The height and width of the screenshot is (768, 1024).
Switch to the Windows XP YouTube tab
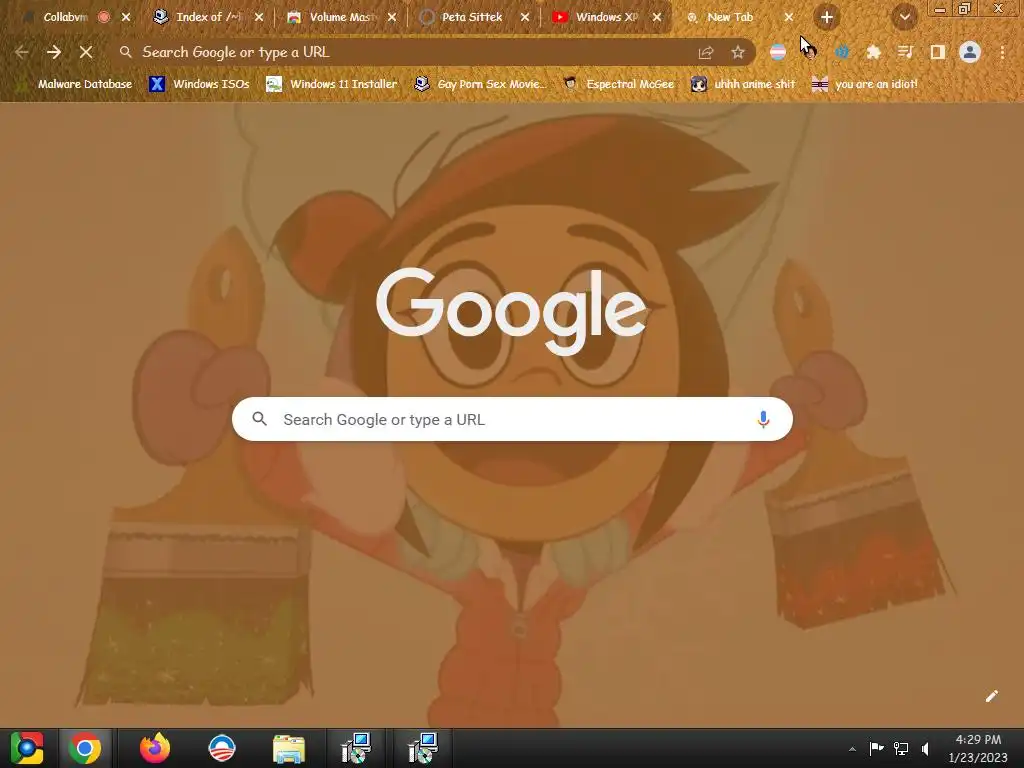pyautogui.click(x=606, y=18)
